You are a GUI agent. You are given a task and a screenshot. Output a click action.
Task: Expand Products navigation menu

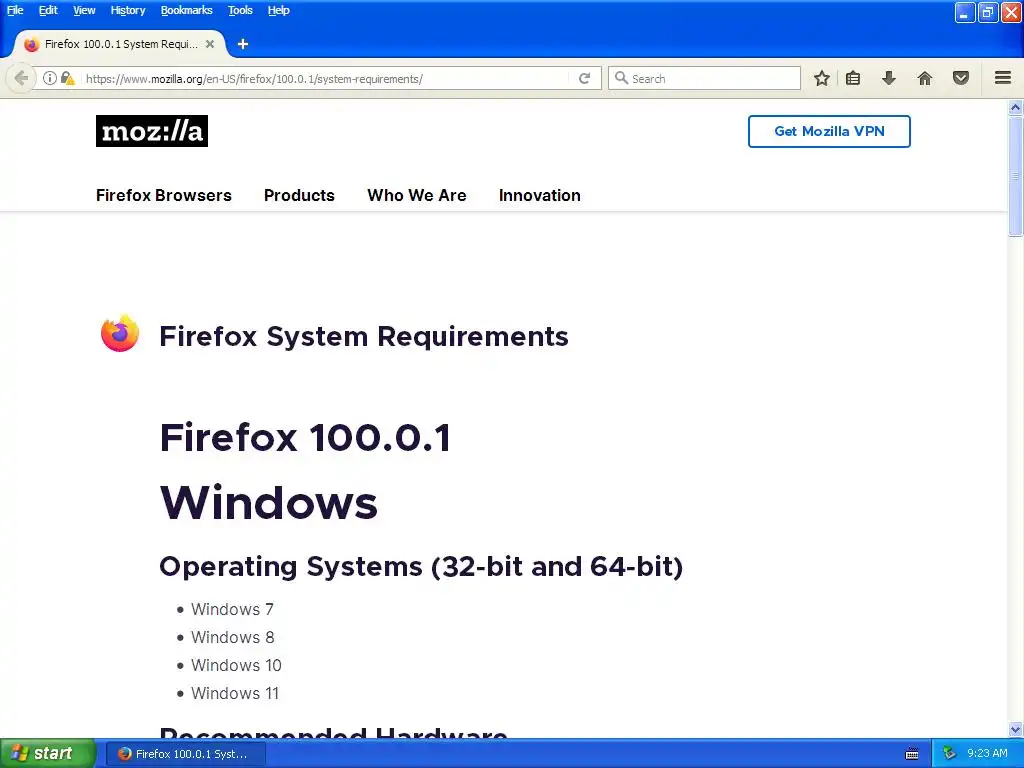[299, 195]
